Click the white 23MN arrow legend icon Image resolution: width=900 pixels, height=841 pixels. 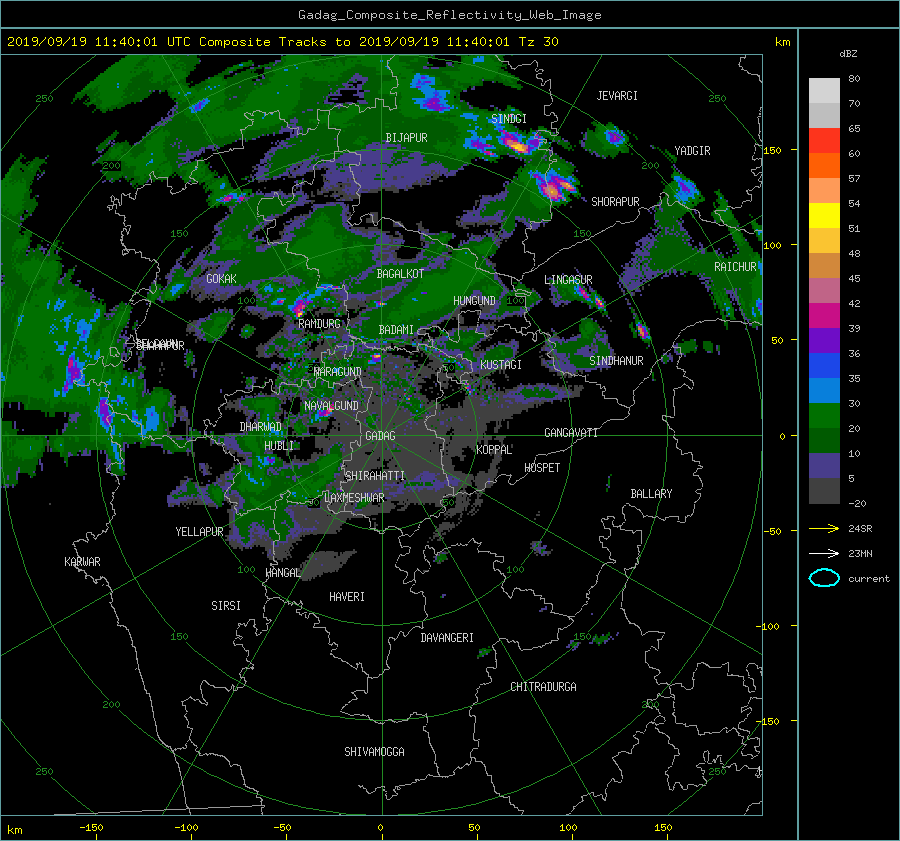(x=824, y=553)
